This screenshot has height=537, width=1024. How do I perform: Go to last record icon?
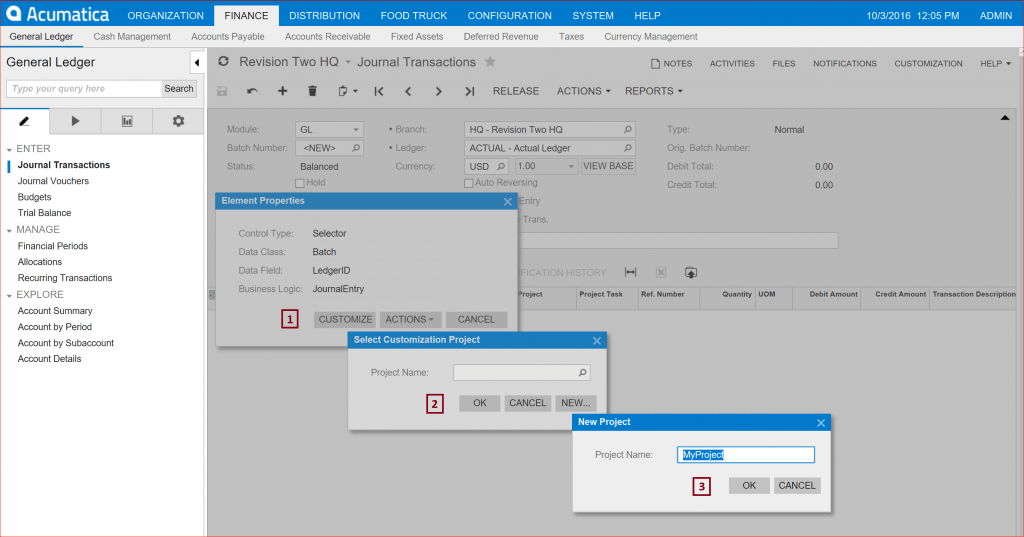click(469, 91)
